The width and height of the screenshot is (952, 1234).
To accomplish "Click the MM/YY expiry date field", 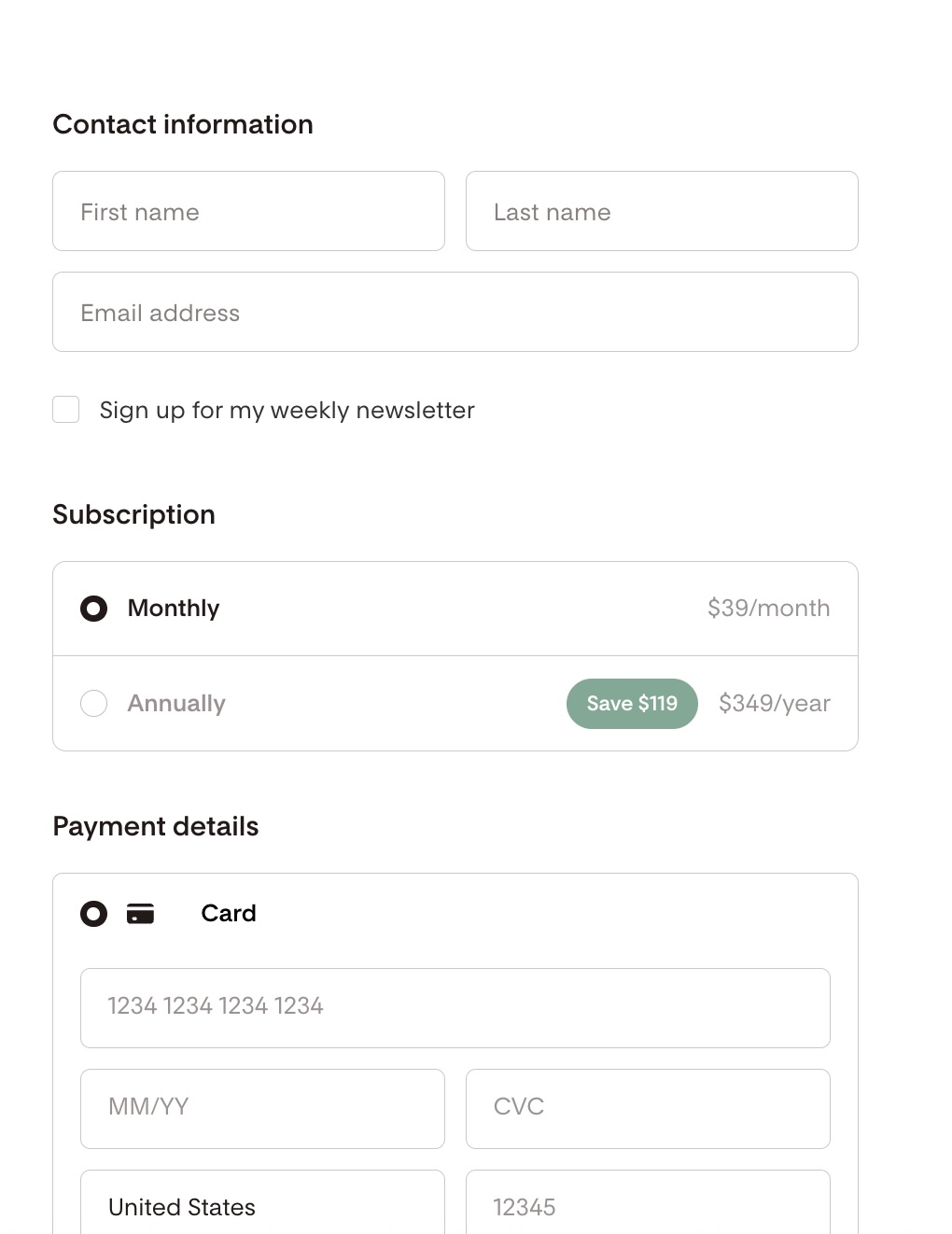I will point(262,1109).
